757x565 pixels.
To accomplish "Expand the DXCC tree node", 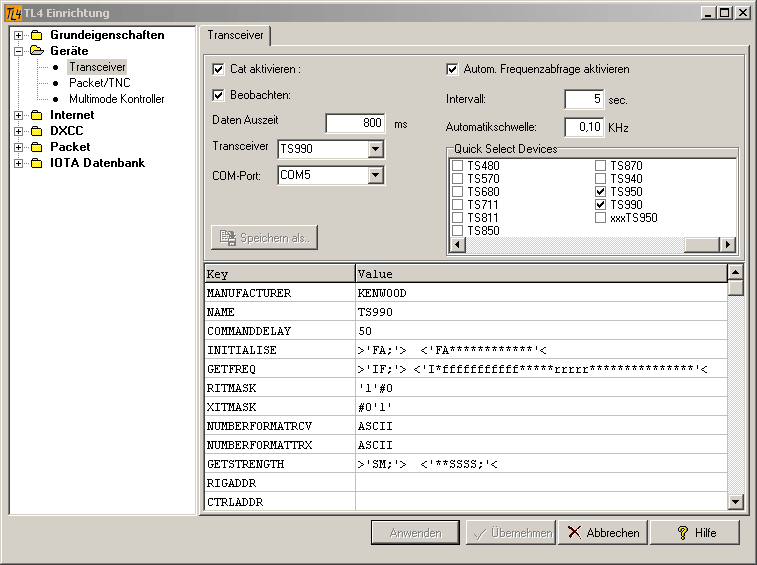I will coord(18,131).
